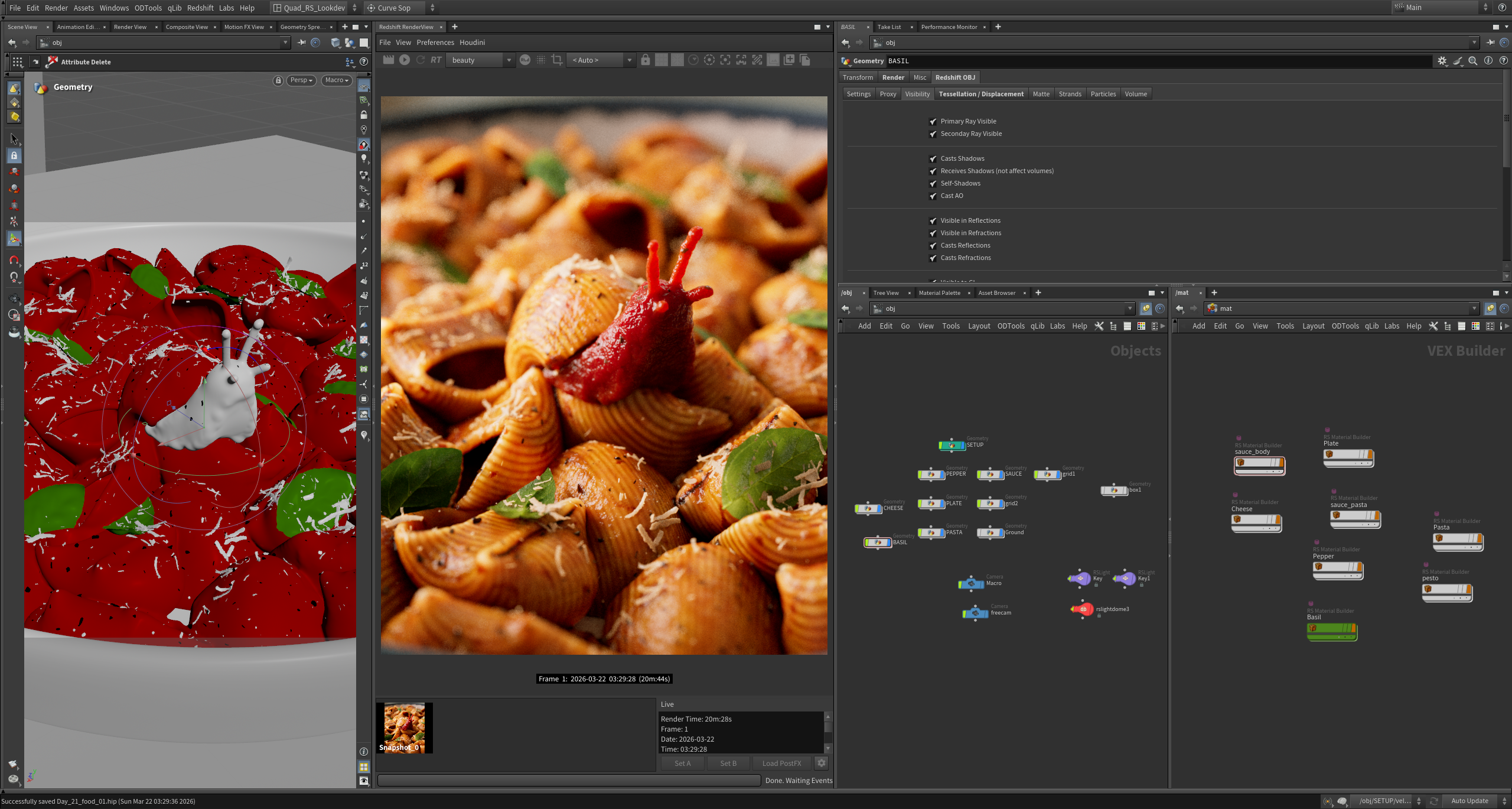Viewport: 1512px width, 809px height.
Task: Open the Layout menu in /mat network
Action: point(1314,326)
